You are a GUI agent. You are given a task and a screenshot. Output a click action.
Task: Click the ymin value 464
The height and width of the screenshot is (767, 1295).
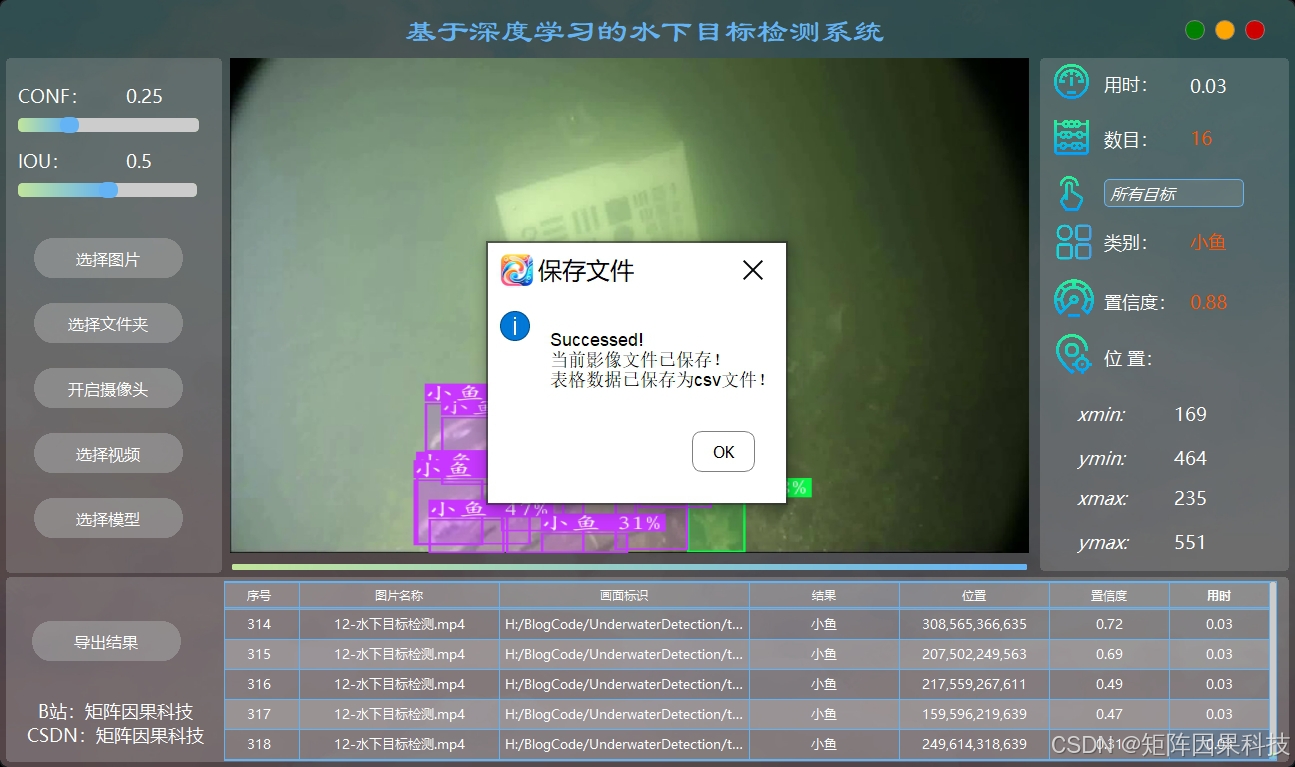pos(1190,458)
